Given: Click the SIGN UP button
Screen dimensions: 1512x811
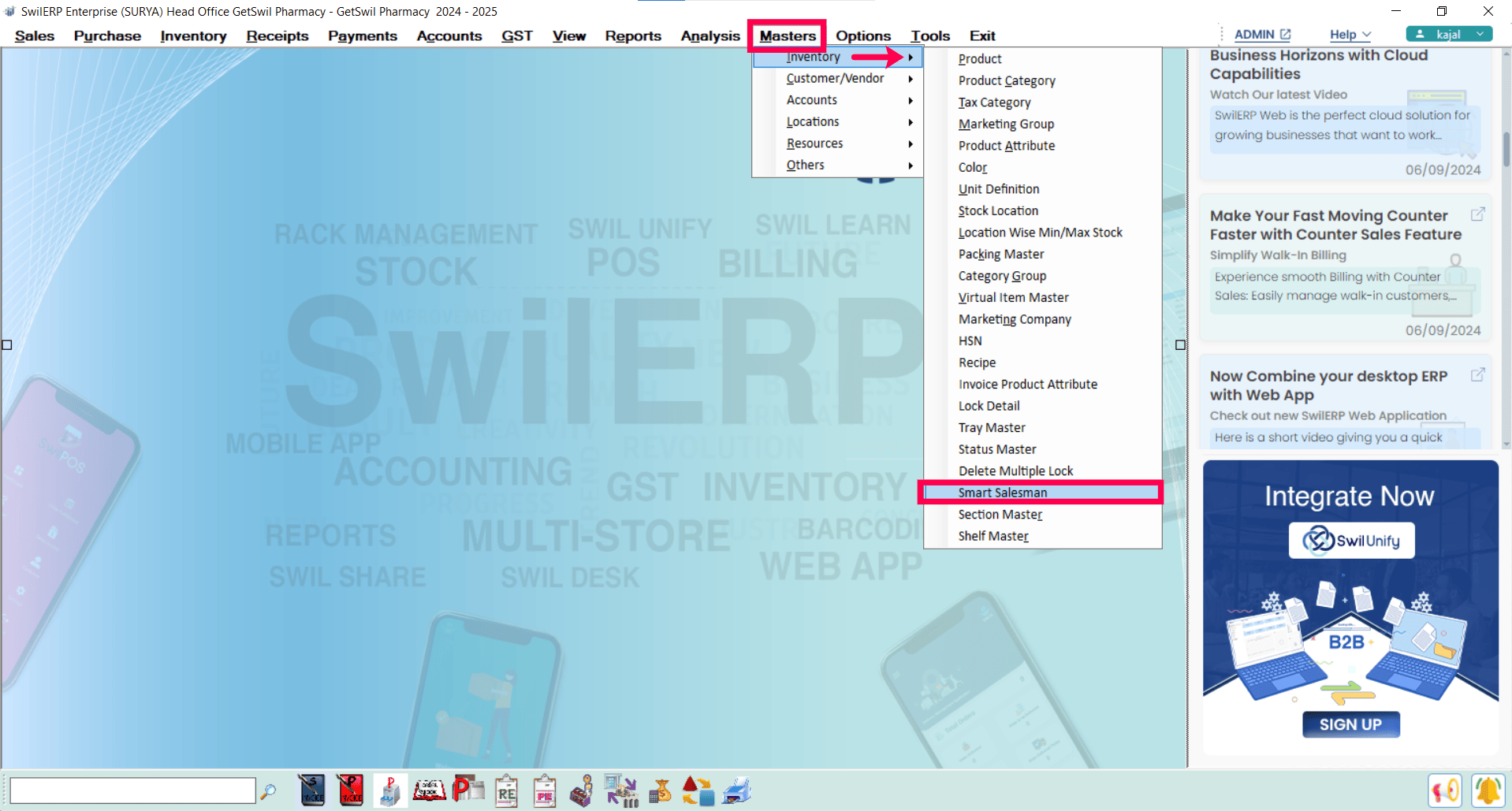Looking at the screenshot, I should (x=1350, y=724).
